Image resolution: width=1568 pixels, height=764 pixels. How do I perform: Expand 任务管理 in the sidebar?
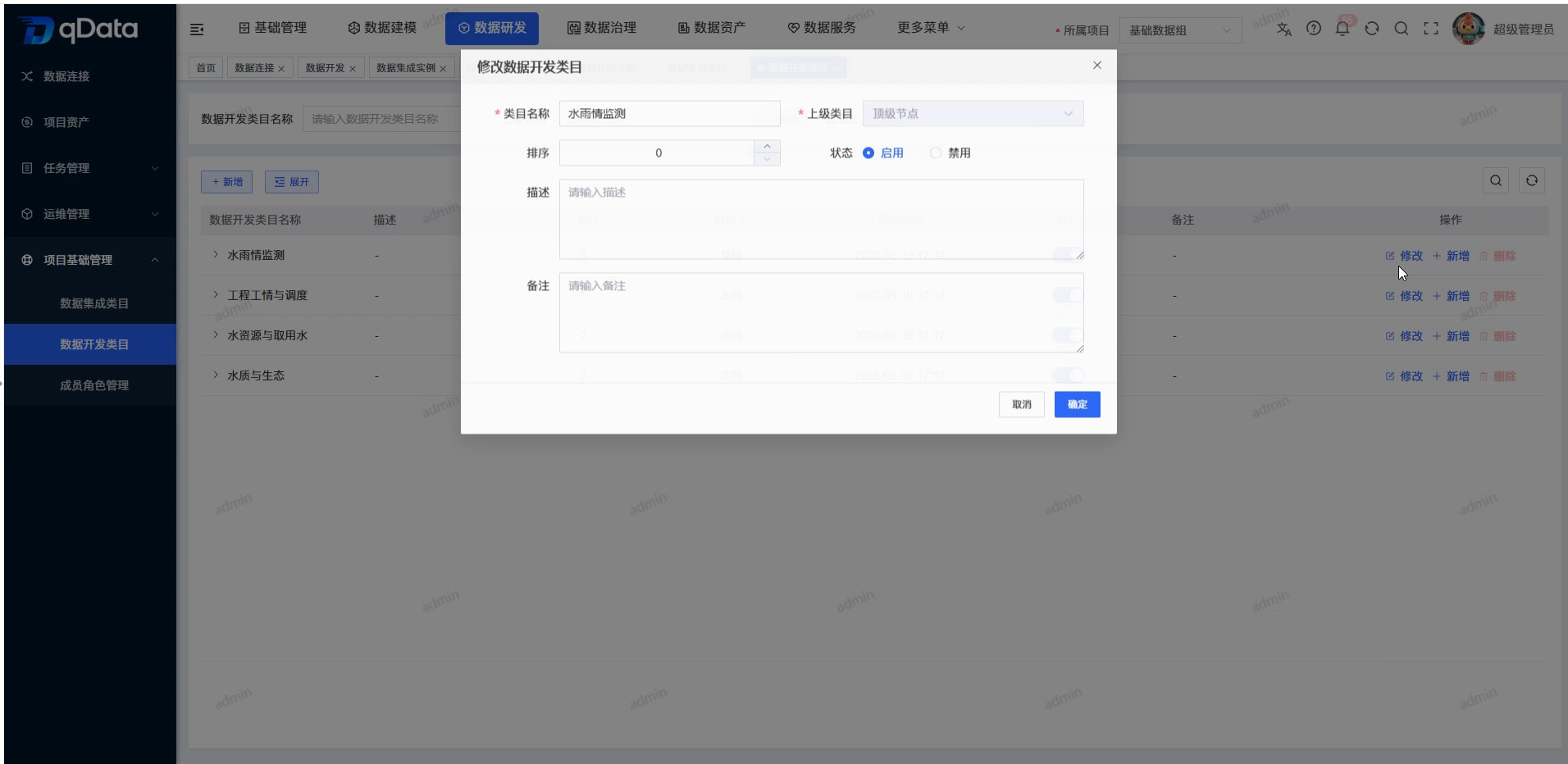pos(90,168)
